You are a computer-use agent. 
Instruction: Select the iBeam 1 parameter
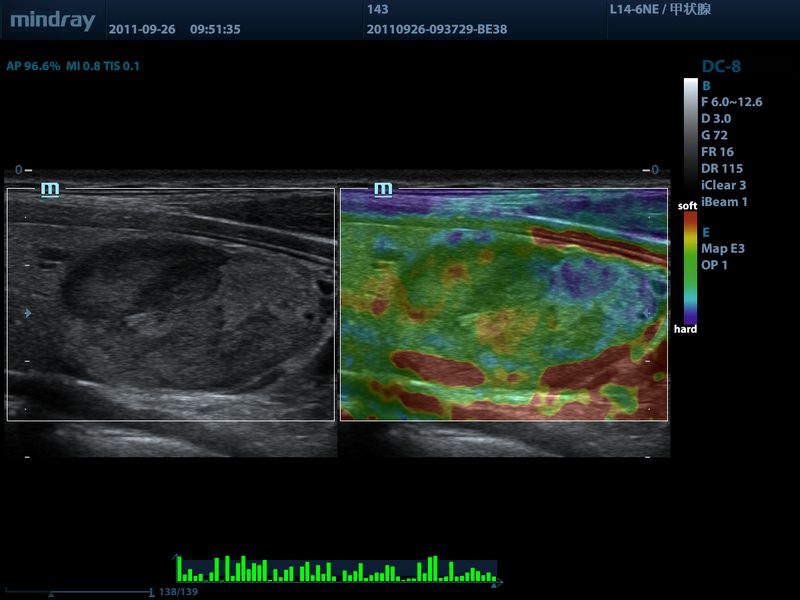pyautogui.click(x=724, y=202)
